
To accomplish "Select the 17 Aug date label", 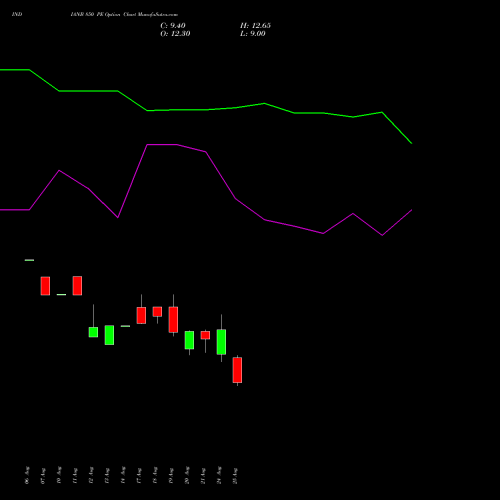I will 139,475.
